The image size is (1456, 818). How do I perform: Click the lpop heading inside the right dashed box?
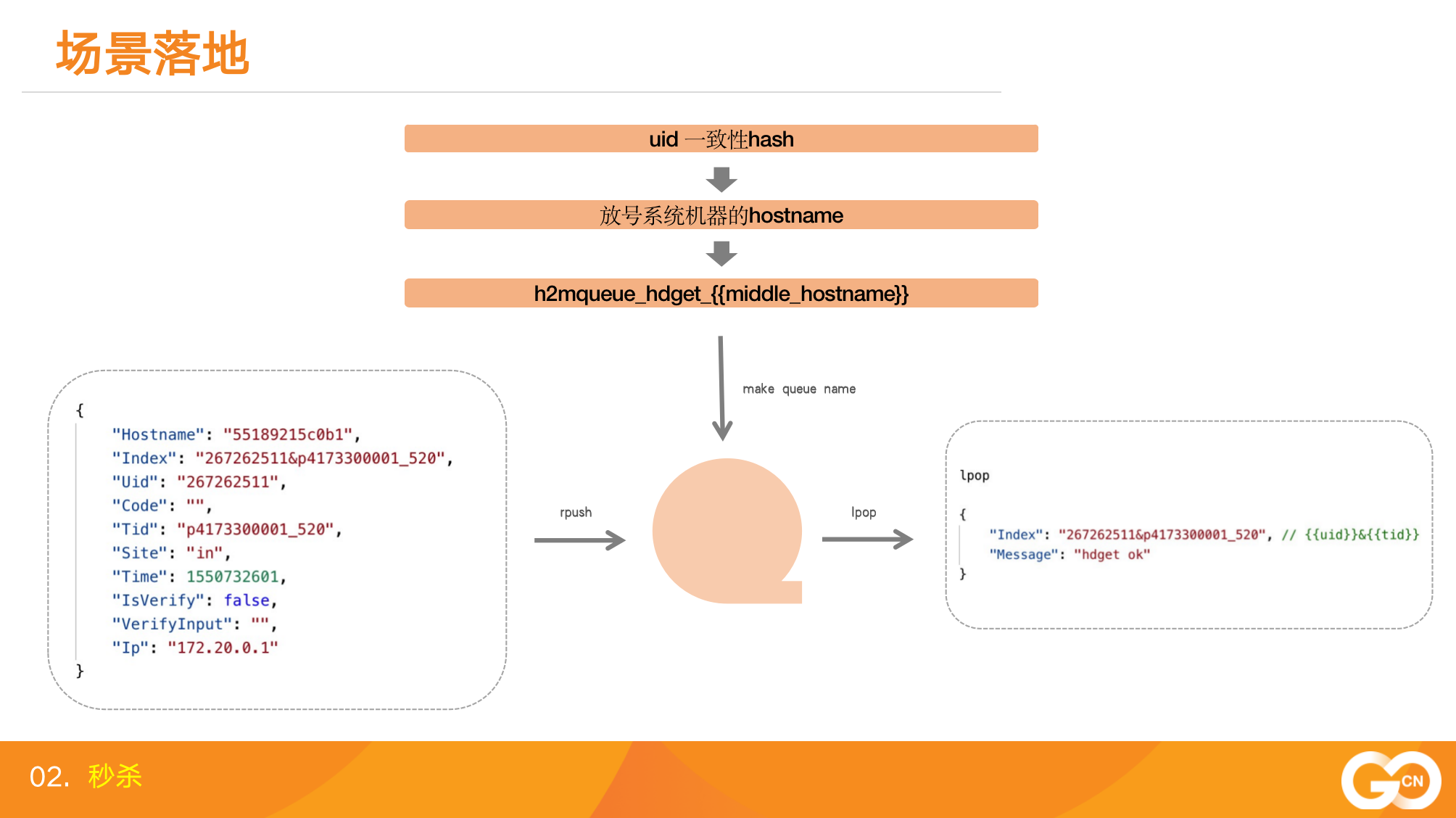tap(975, 475)
